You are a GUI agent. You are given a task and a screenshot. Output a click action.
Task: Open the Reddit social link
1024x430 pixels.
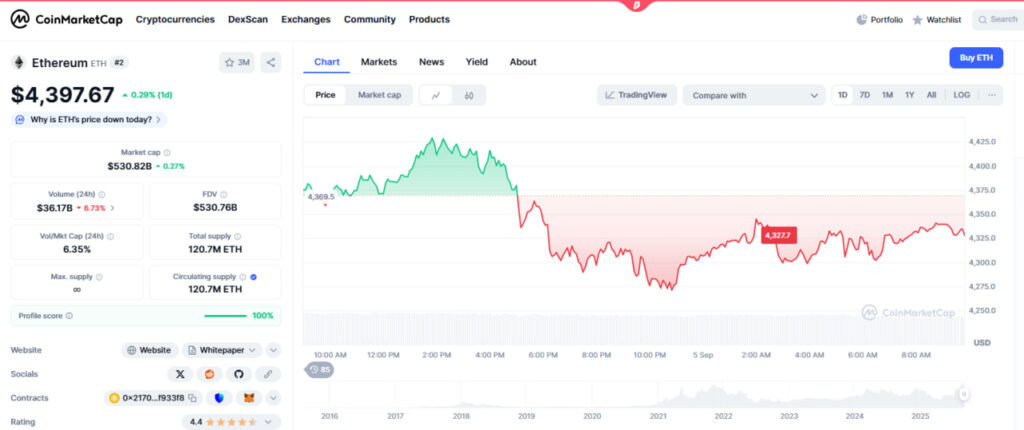210,374
